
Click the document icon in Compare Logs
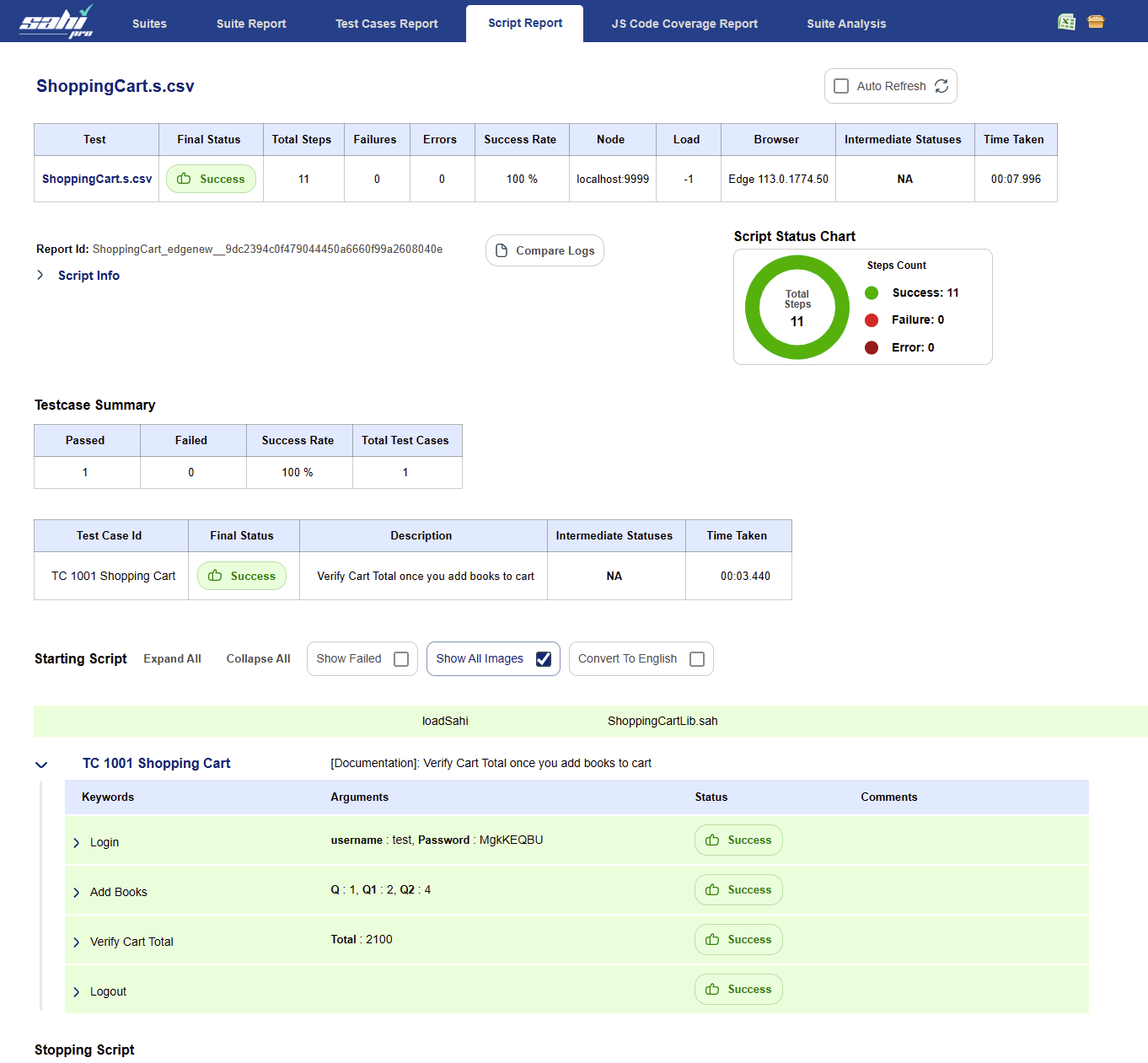(x=502, y=250)
